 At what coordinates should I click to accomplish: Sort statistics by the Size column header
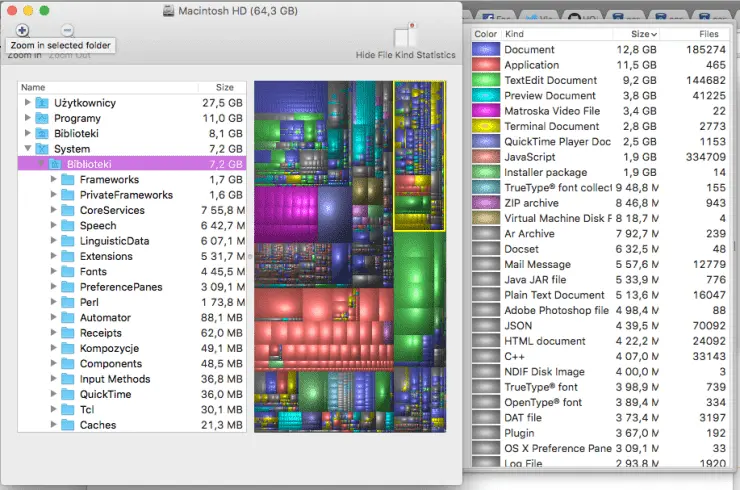click(638, 34)
